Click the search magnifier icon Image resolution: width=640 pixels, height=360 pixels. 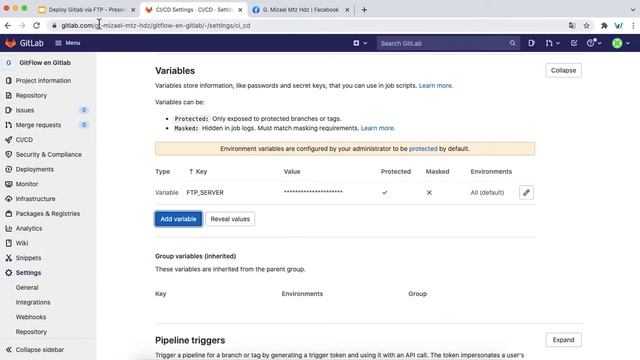(512, 43)
